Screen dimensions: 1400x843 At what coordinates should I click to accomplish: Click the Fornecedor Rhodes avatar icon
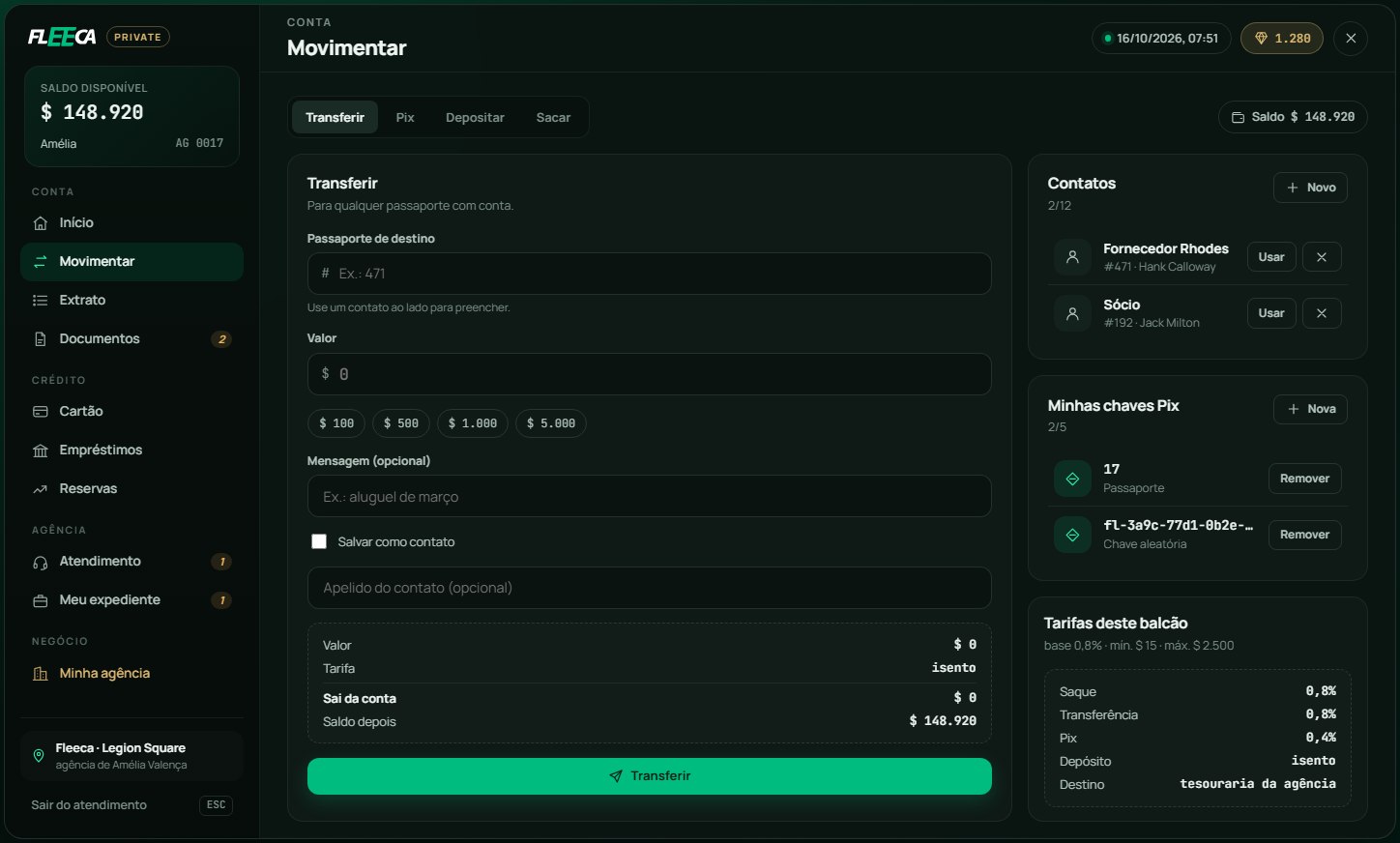(1072, 256)
